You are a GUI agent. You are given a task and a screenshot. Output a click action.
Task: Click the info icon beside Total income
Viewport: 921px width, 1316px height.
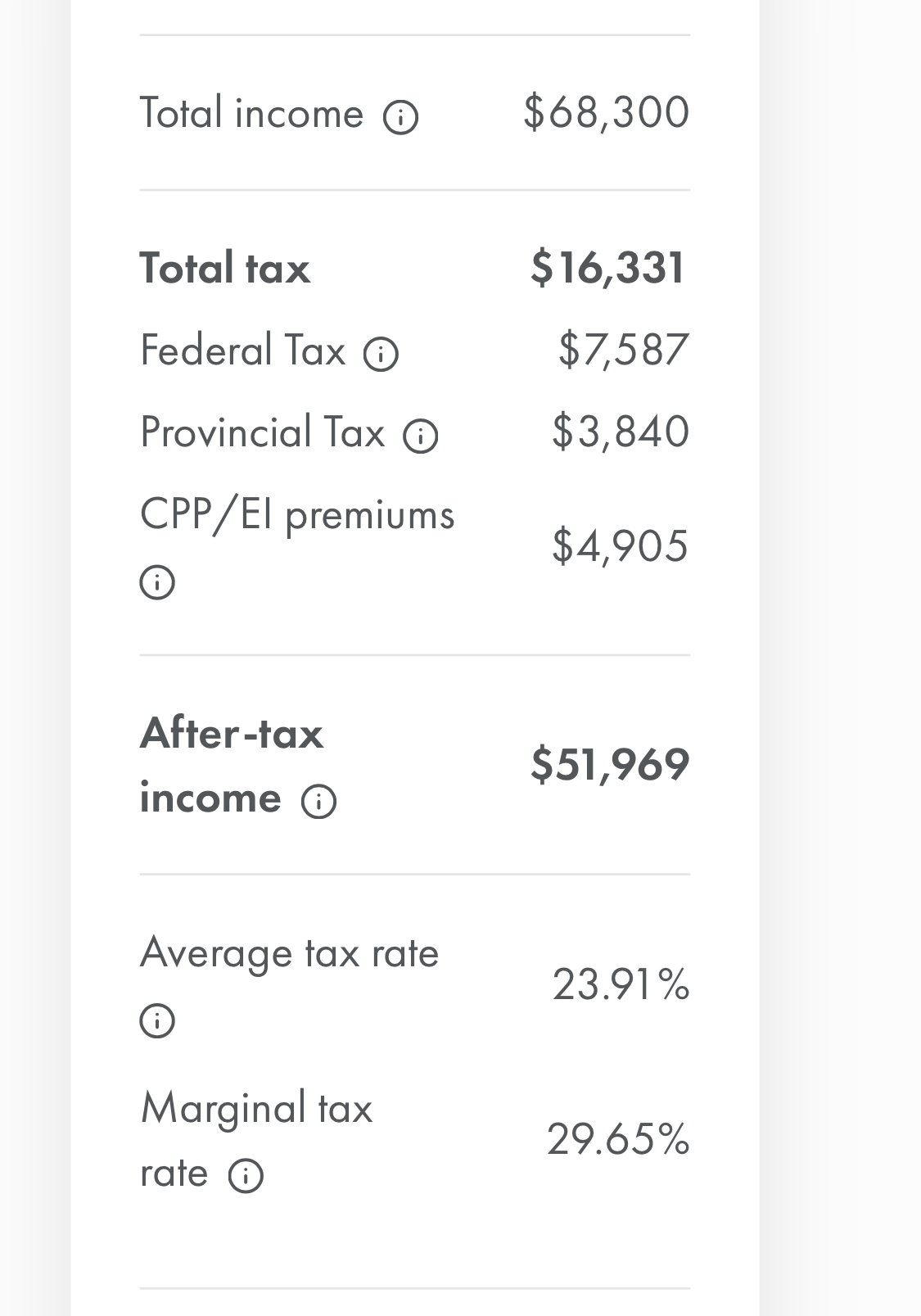click(x=401, y=117)
